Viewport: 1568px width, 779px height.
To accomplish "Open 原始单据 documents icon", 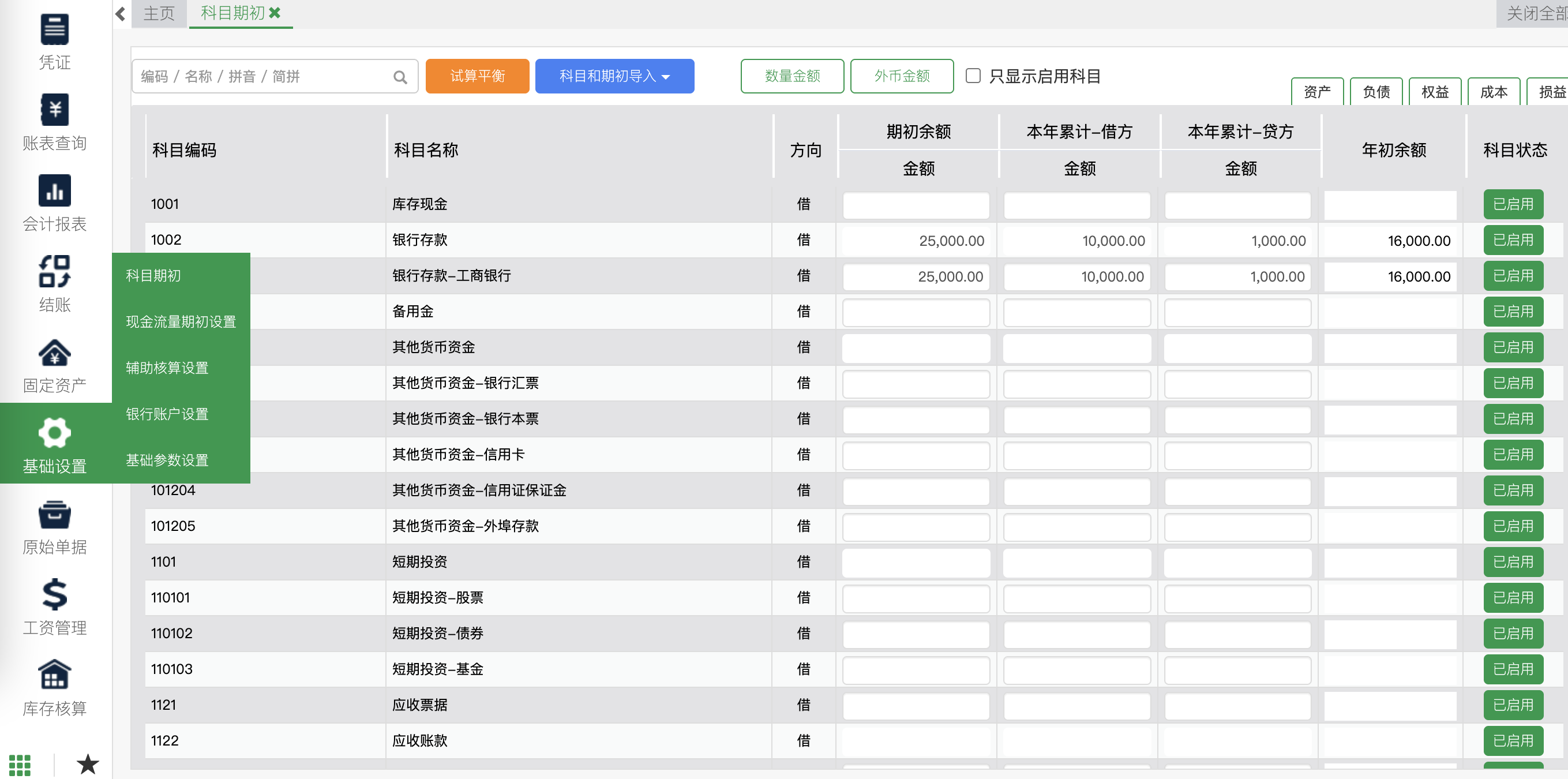I will pos(54,515).
